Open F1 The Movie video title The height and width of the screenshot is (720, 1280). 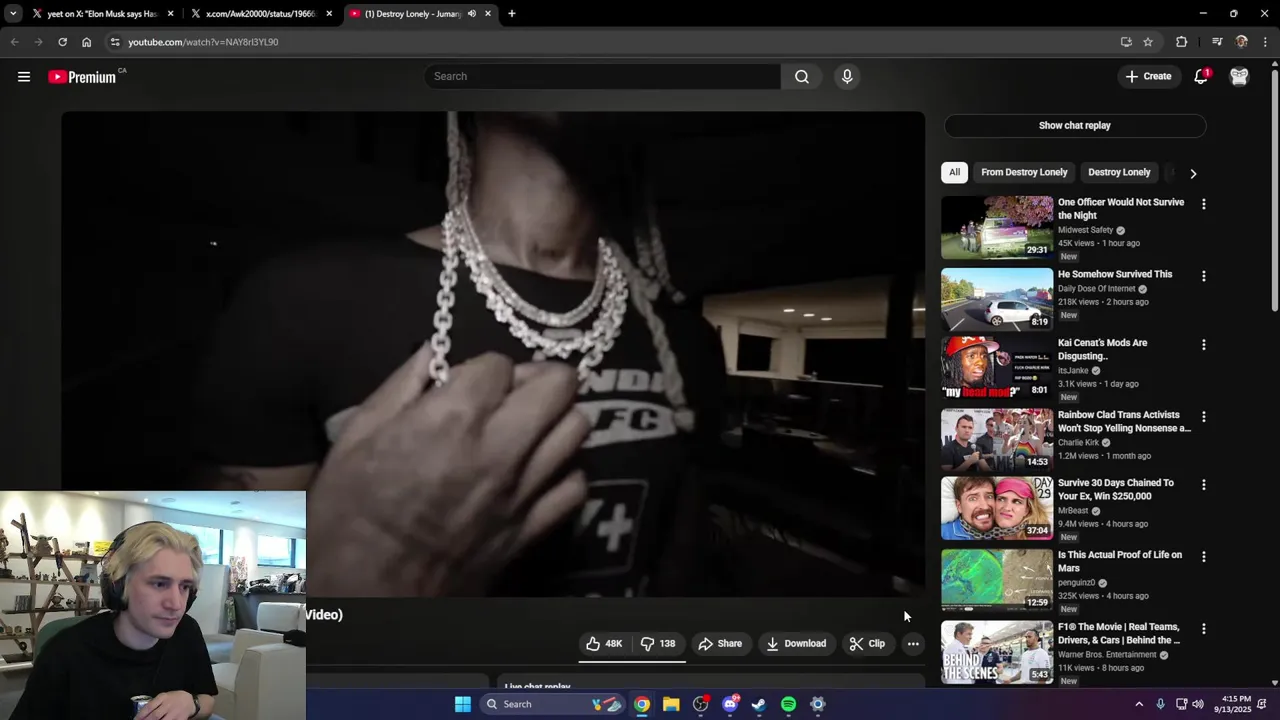[x=1119, y=633]
